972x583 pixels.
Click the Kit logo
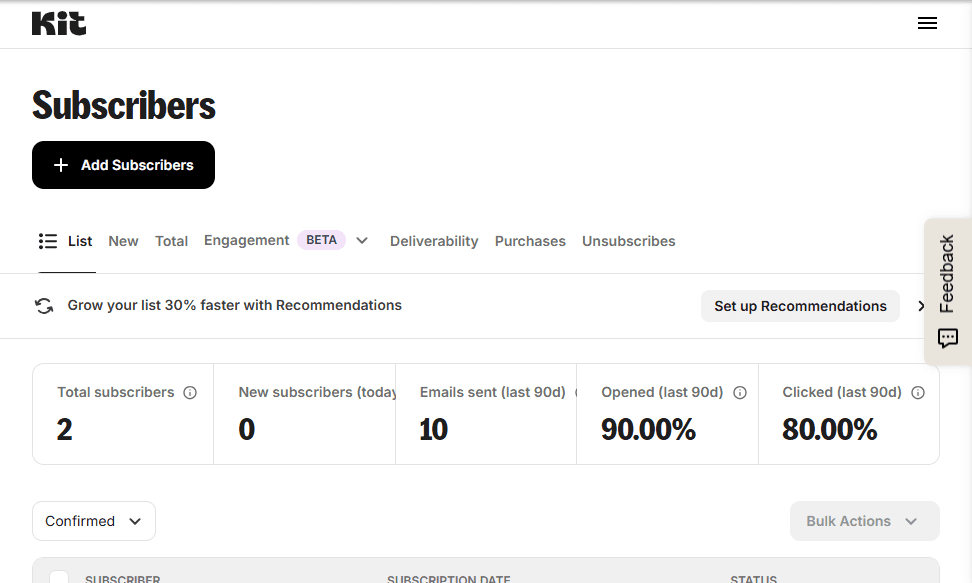pos(59,24)
